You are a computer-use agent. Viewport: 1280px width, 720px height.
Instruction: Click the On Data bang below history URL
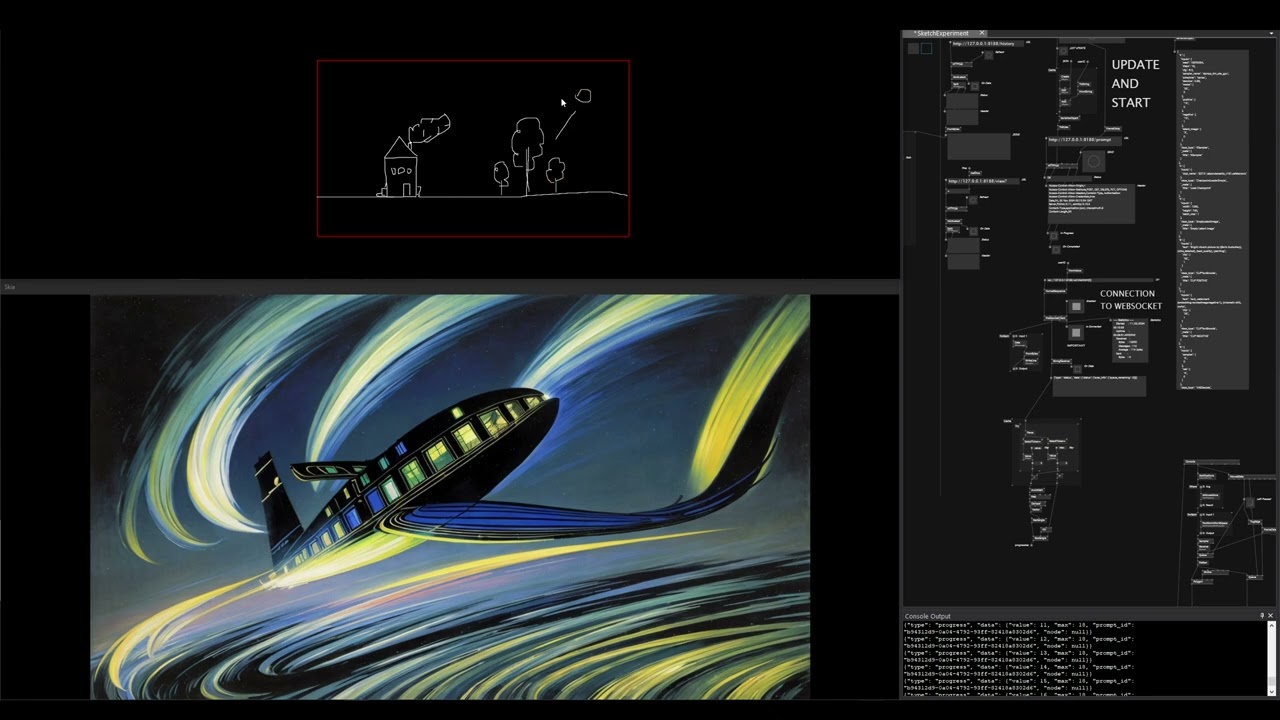pyautogui.click(x=975, y=86)
